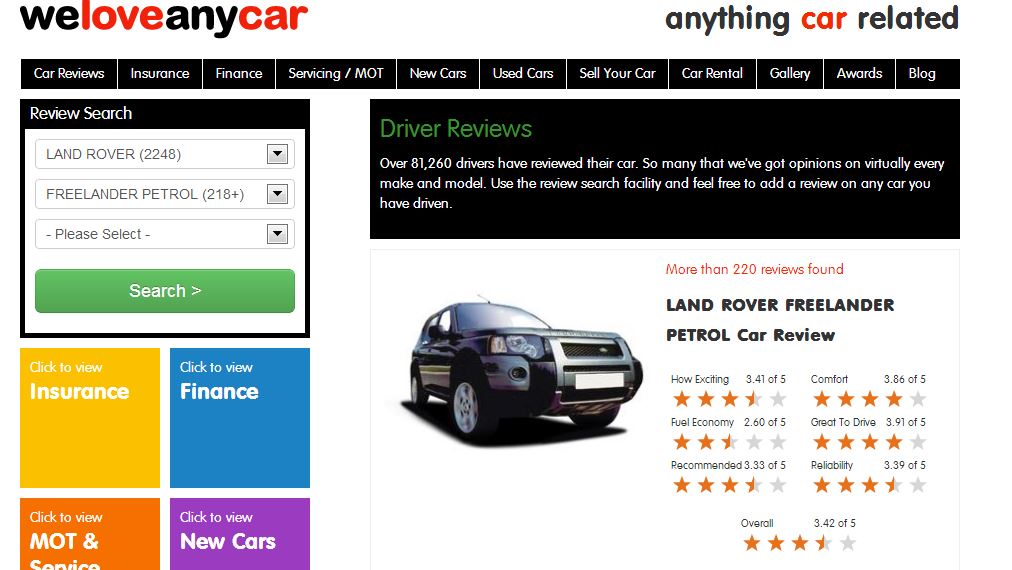Open the Servicing / MOT menu
Image resolution: width=1012 pixels, height=570 pixels.
[x=336, y=74]
